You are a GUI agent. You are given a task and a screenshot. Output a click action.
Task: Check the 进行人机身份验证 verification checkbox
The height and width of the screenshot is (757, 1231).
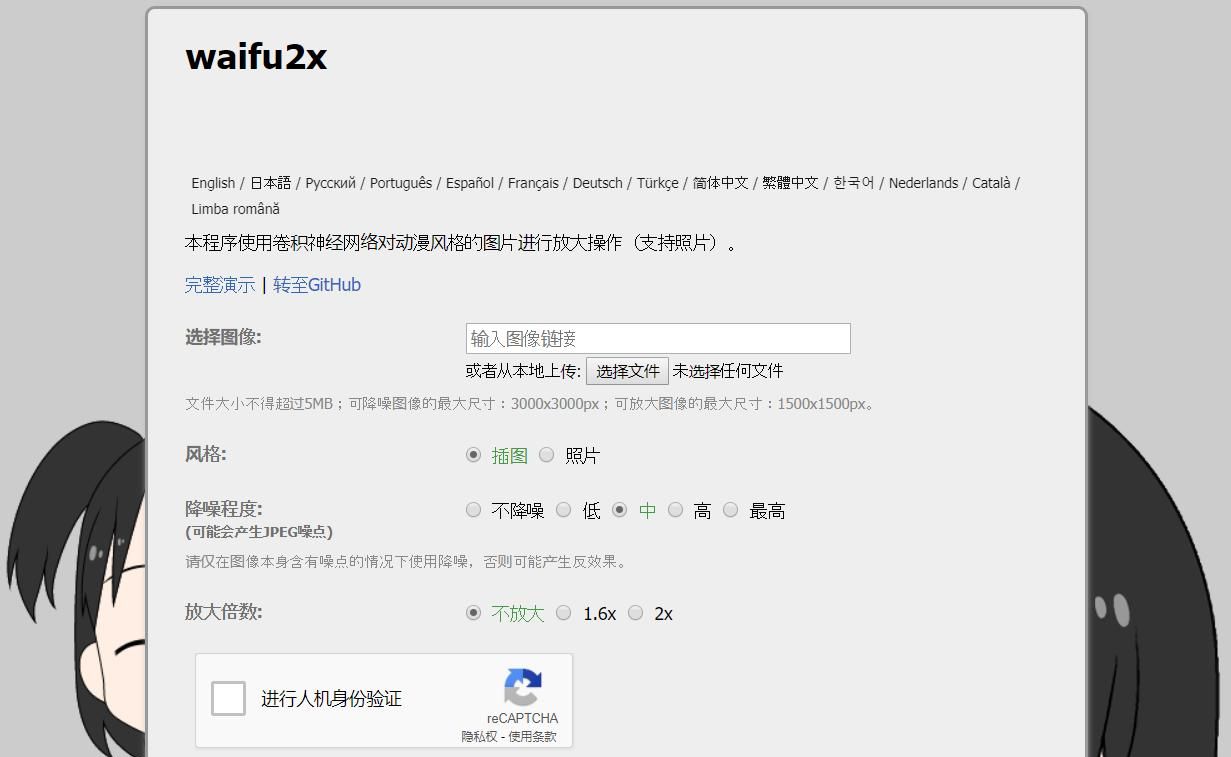coord(228,698)
